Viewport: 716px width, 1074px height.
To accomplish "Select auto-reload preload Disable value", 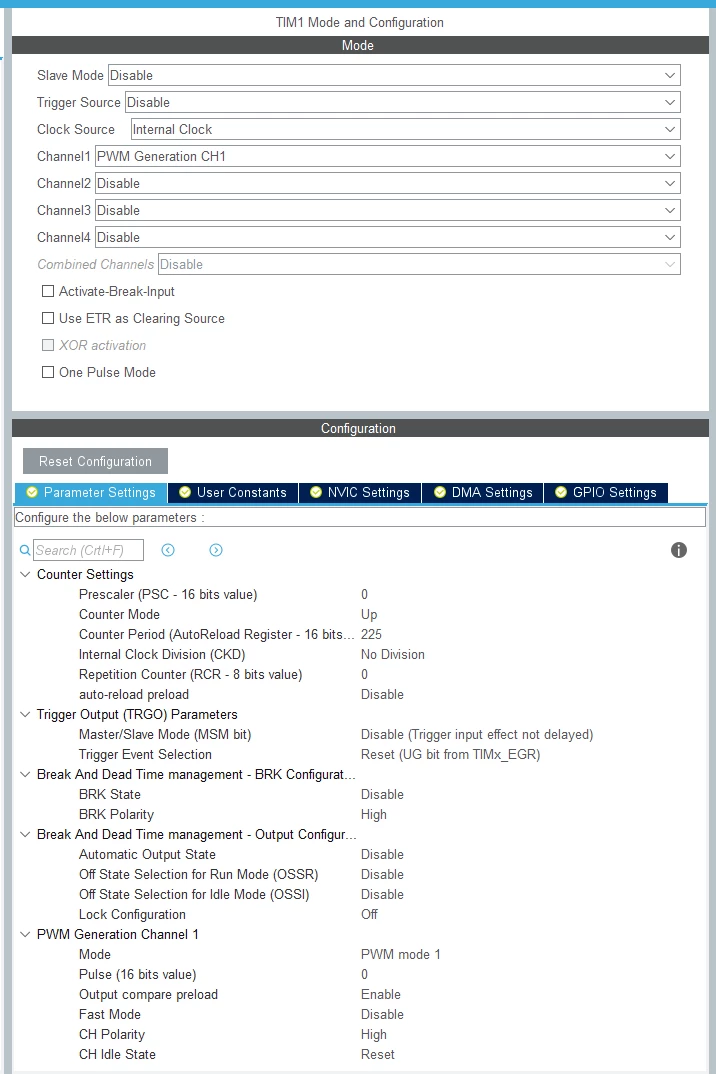I will click(382, 695).
